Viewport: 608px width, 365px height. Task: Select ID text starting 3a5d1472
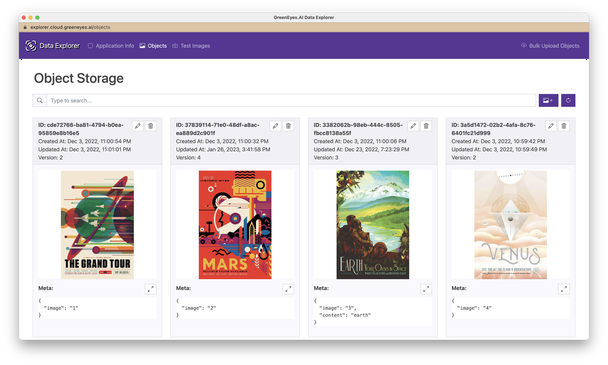493,129
